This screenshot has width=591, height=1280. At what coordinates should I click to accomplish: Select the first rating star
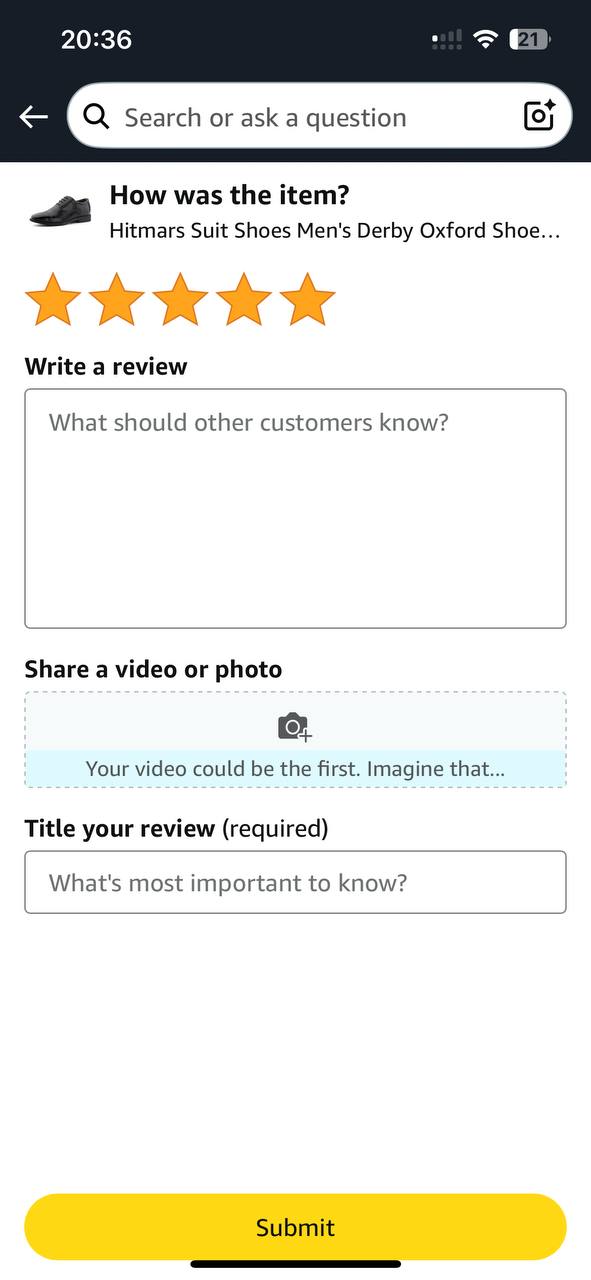click(52, 301)
